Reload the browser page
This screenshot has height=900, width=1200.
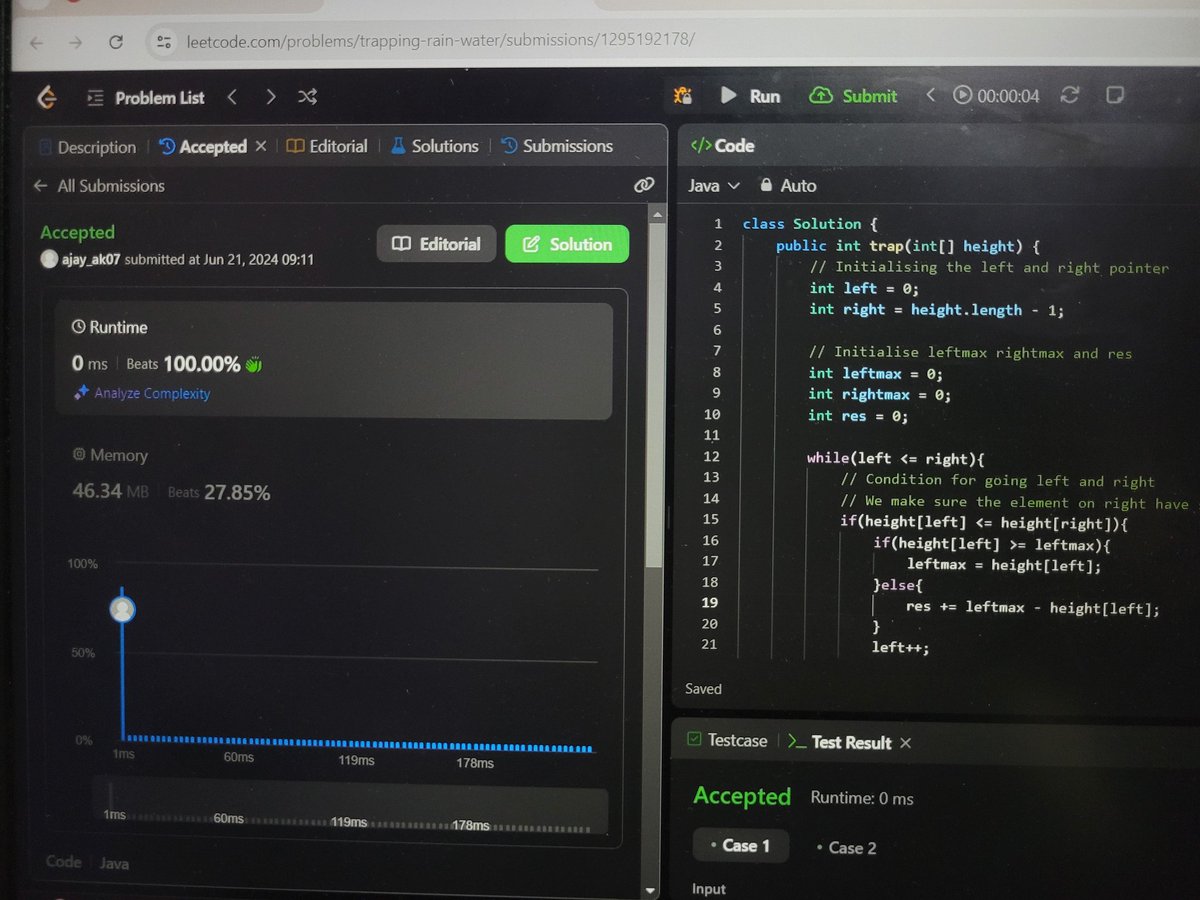click(116, 42)
